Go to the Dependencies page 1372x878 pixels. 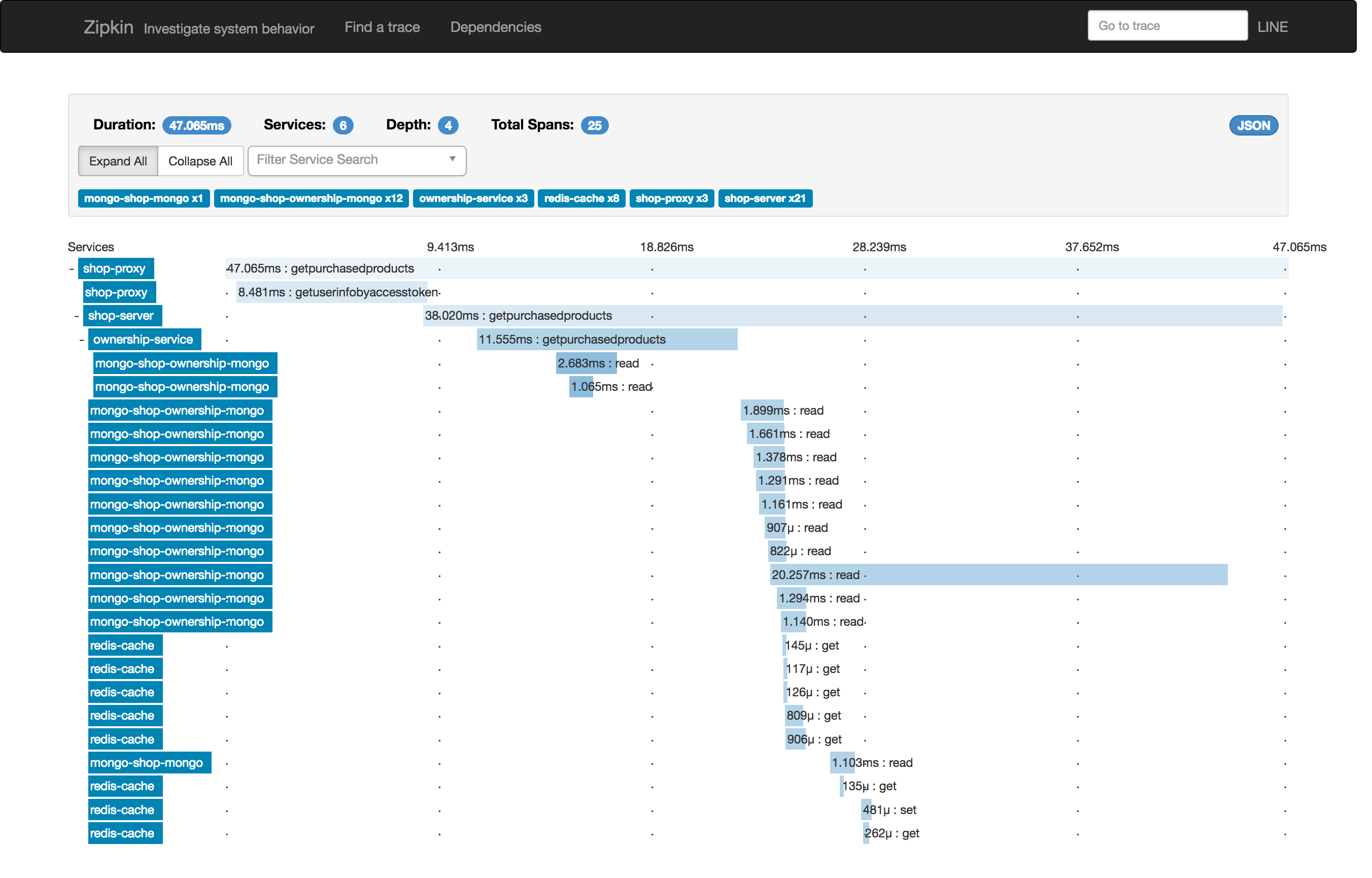(x=495, y=27)
